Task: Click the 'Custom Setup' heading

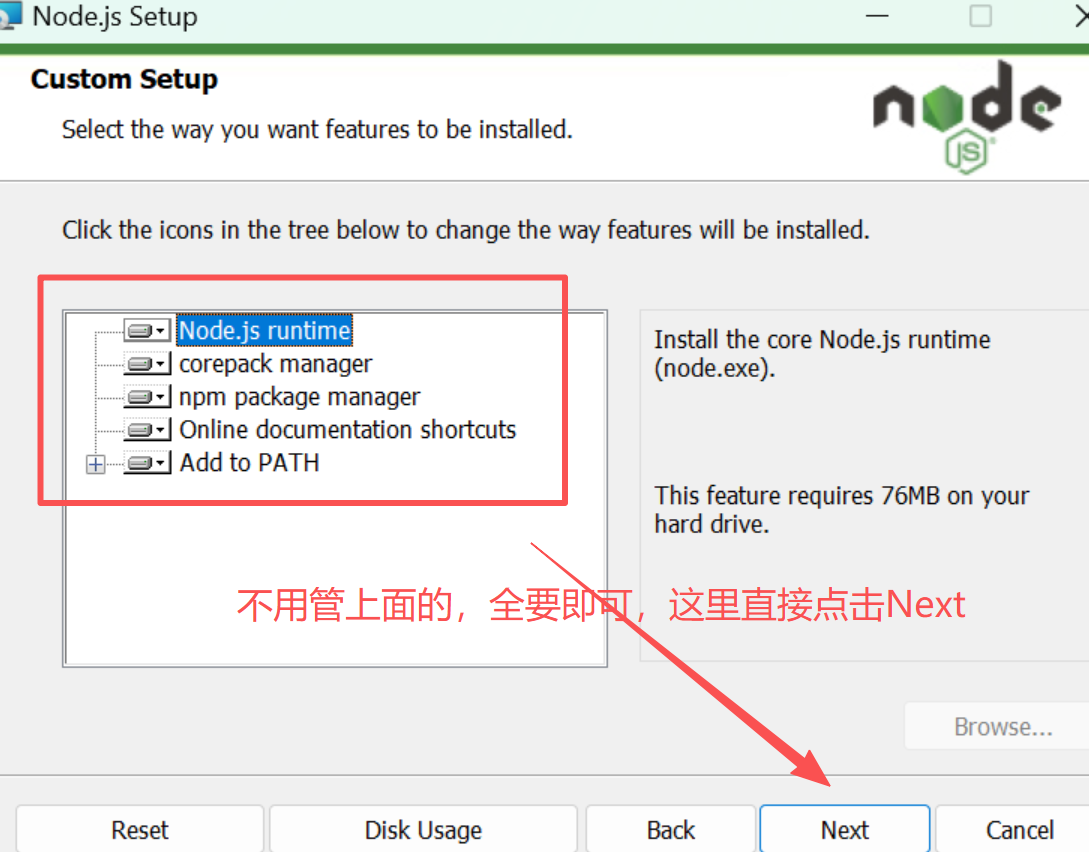Action: (x=124, y=79)
